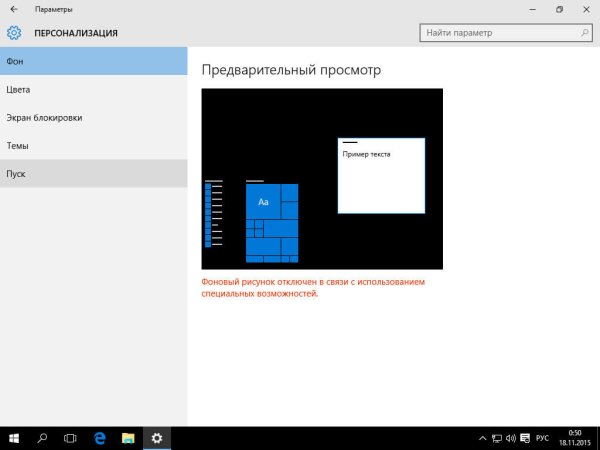Open taskbar search
Viewport: 600px width, 450px height.
click(x=43, y=438)
